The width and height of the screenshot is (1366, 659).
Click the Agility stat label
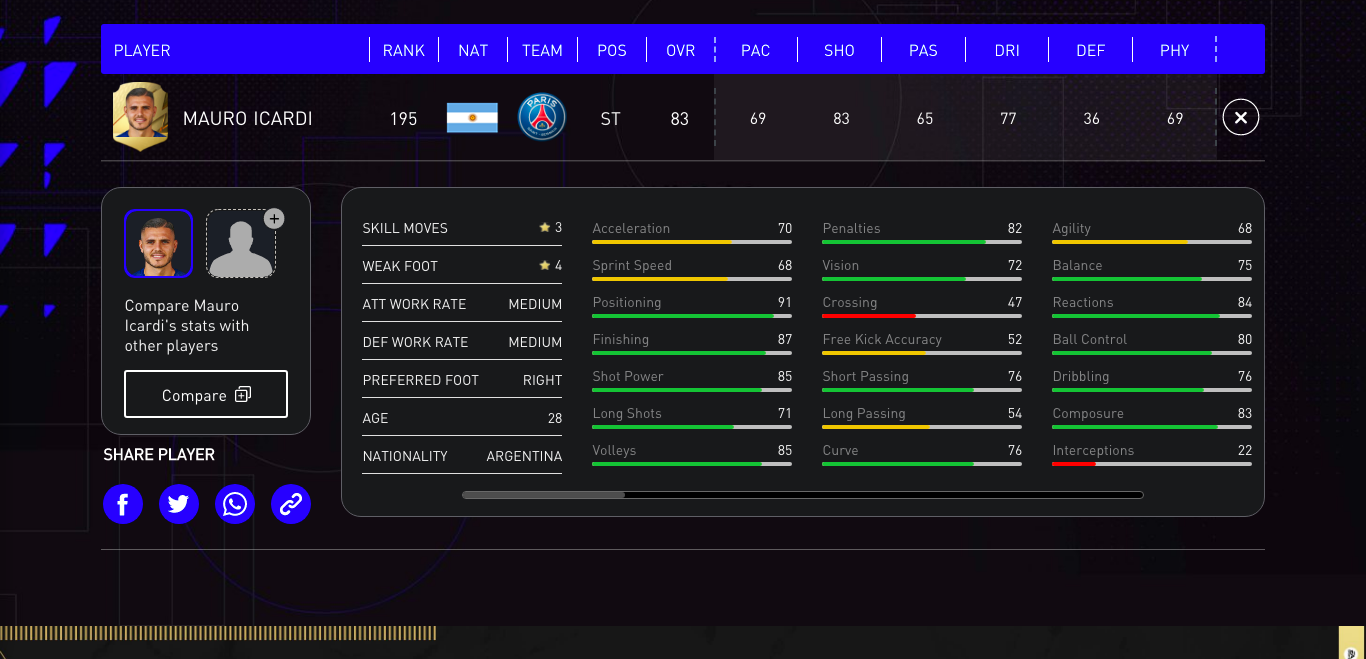tap(1072, 228)
